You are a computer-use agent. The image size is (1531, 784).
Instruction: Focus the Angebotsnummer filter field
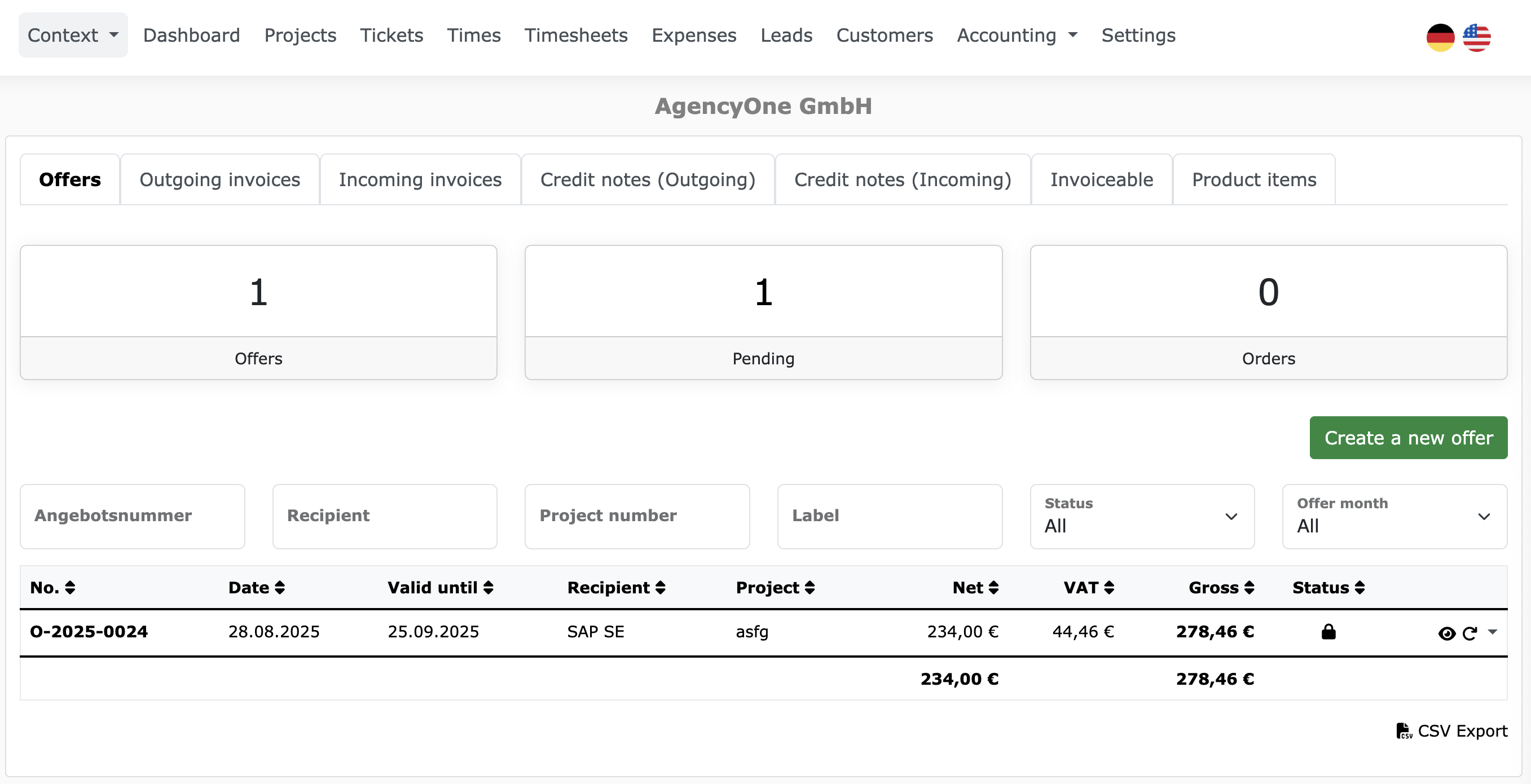coord(132,517)
